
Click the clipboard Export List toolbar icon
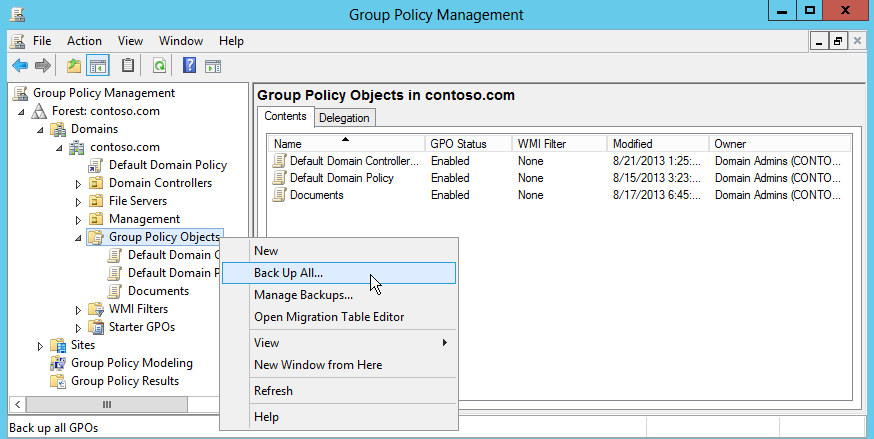click(x=128, y=66)
